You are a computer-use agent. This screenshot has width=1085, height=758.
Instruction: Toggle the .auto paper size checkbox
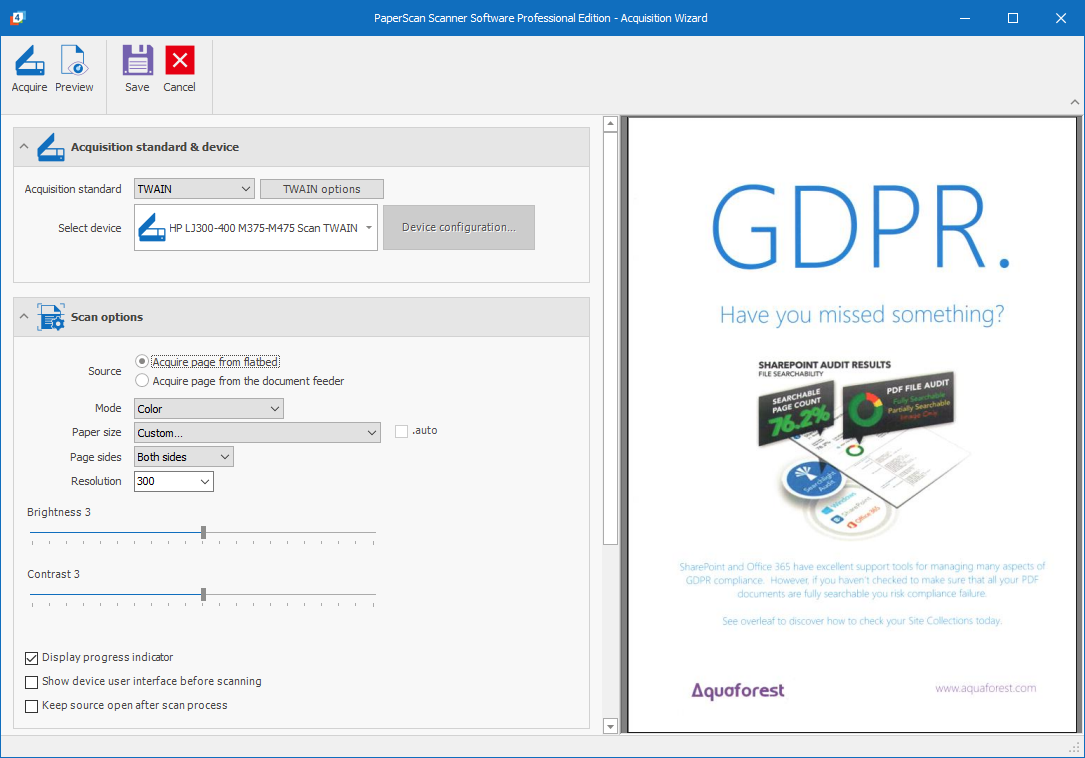401,431
